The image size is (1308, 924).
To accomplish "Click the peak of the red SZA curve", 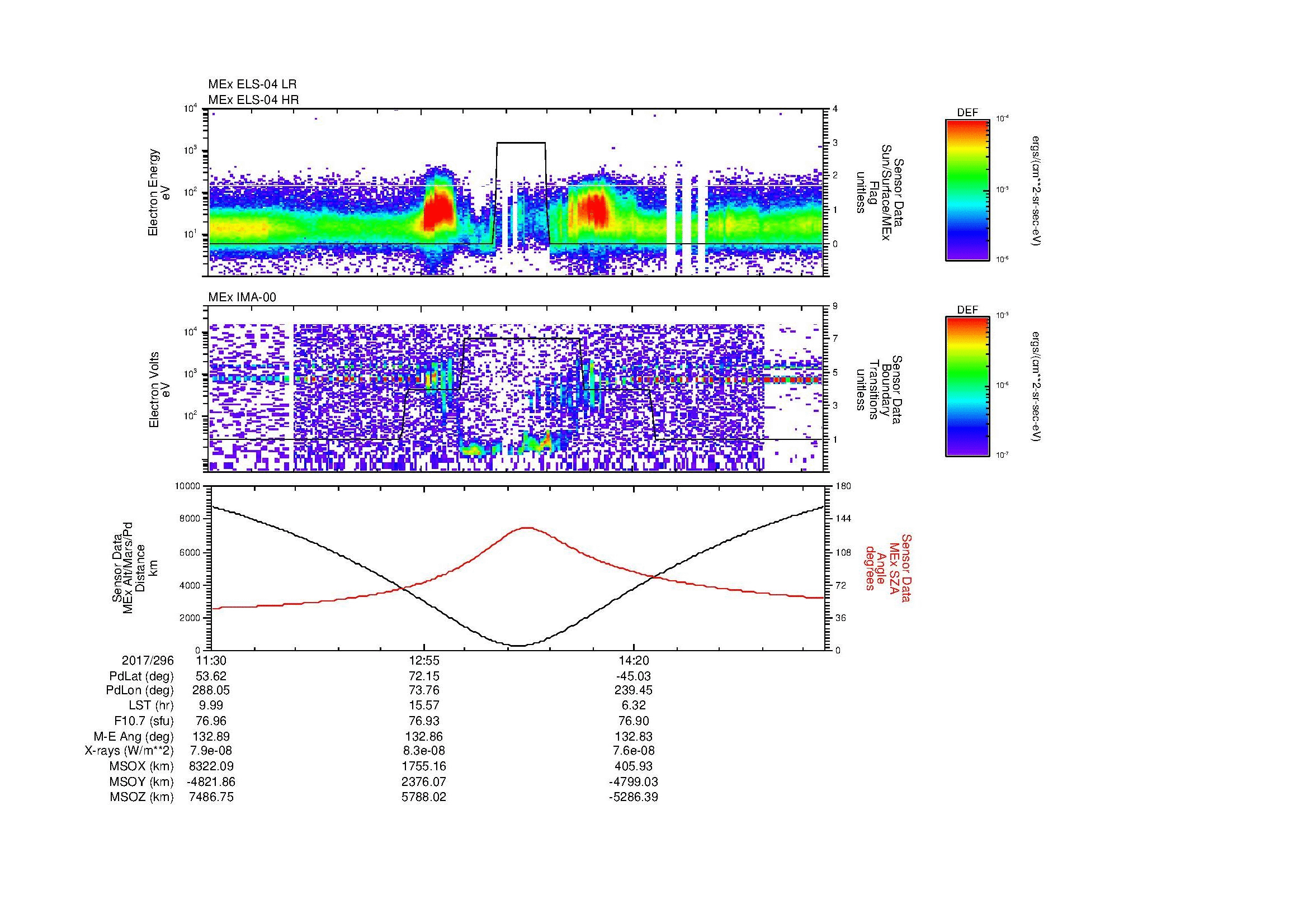I will [x=527, y=528].
